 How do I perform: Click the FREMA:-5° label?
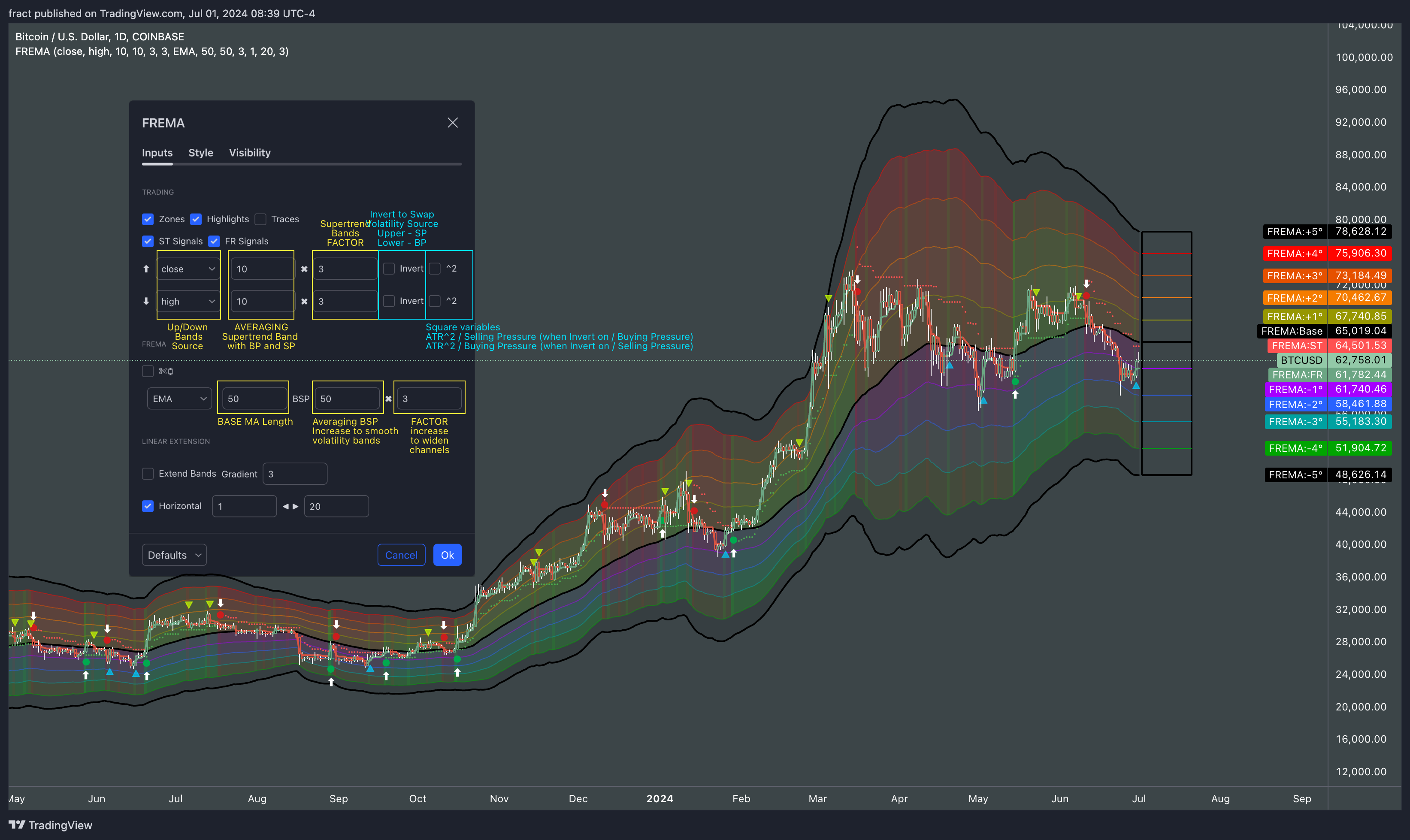[x=1295, y=475]
